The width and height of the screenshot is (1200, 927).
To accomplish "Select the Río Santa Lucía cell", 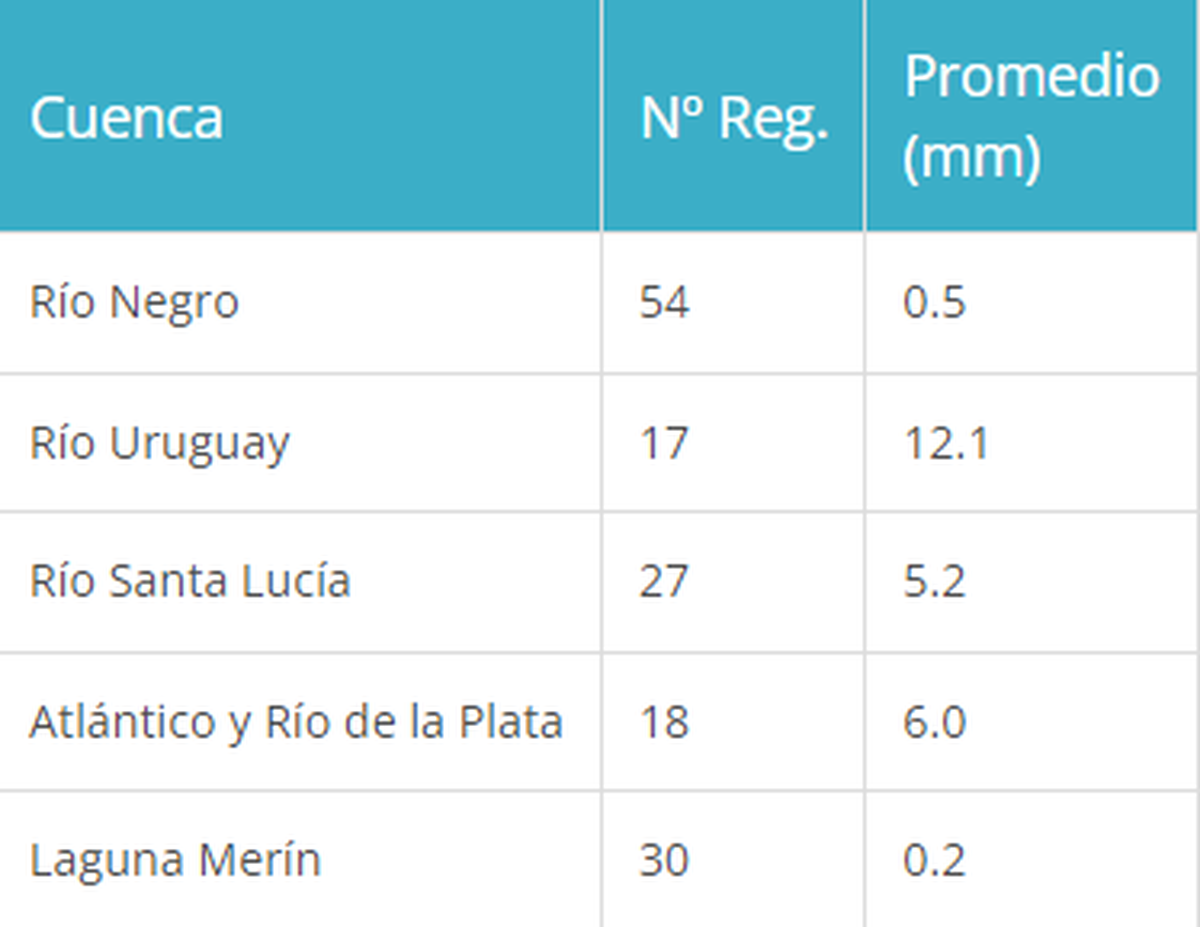I will [x=190, y=581].
